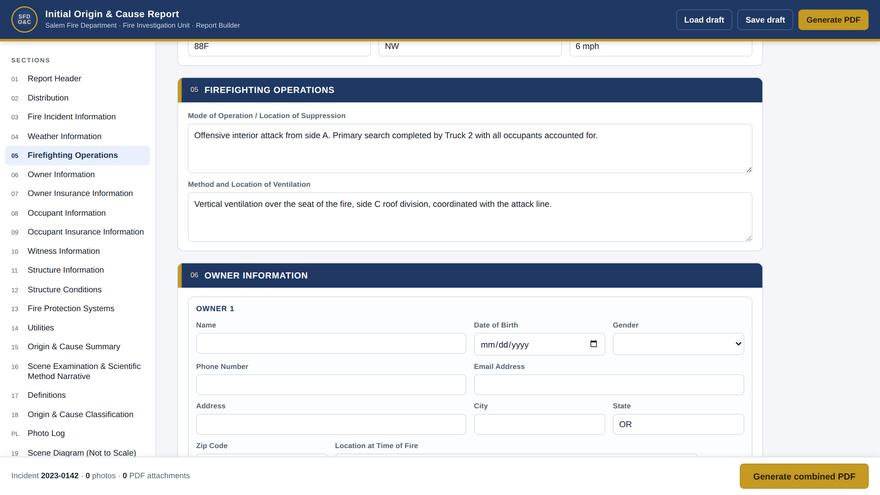Viewport: 880px width, 495px height.
Task: Open Witness Information in sidebar
Action: tap(77, 251)
